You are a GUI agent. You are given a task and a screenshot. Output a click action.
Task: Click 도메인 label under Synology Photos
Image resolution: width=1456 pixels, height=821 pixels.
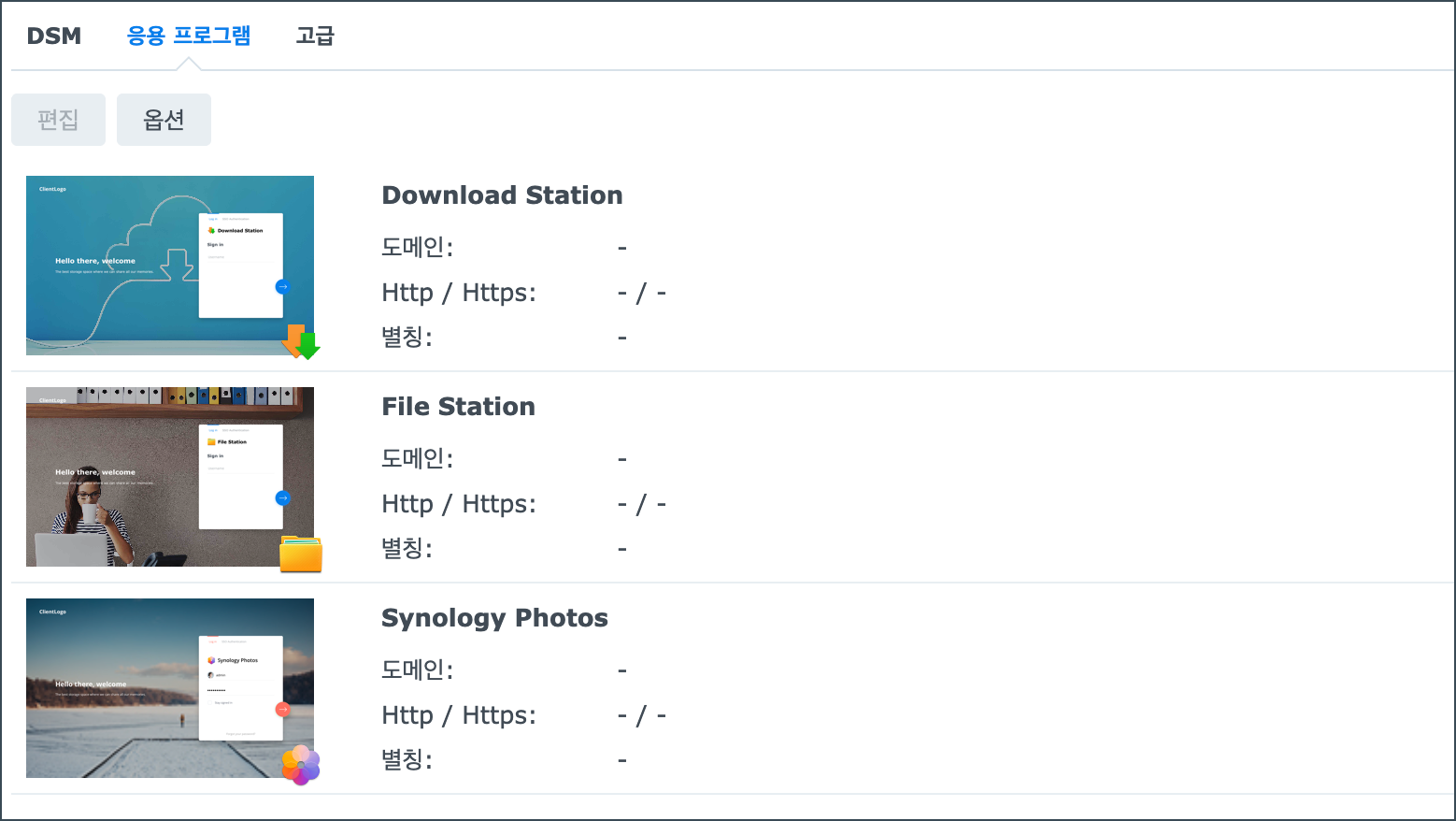(417, 670)
